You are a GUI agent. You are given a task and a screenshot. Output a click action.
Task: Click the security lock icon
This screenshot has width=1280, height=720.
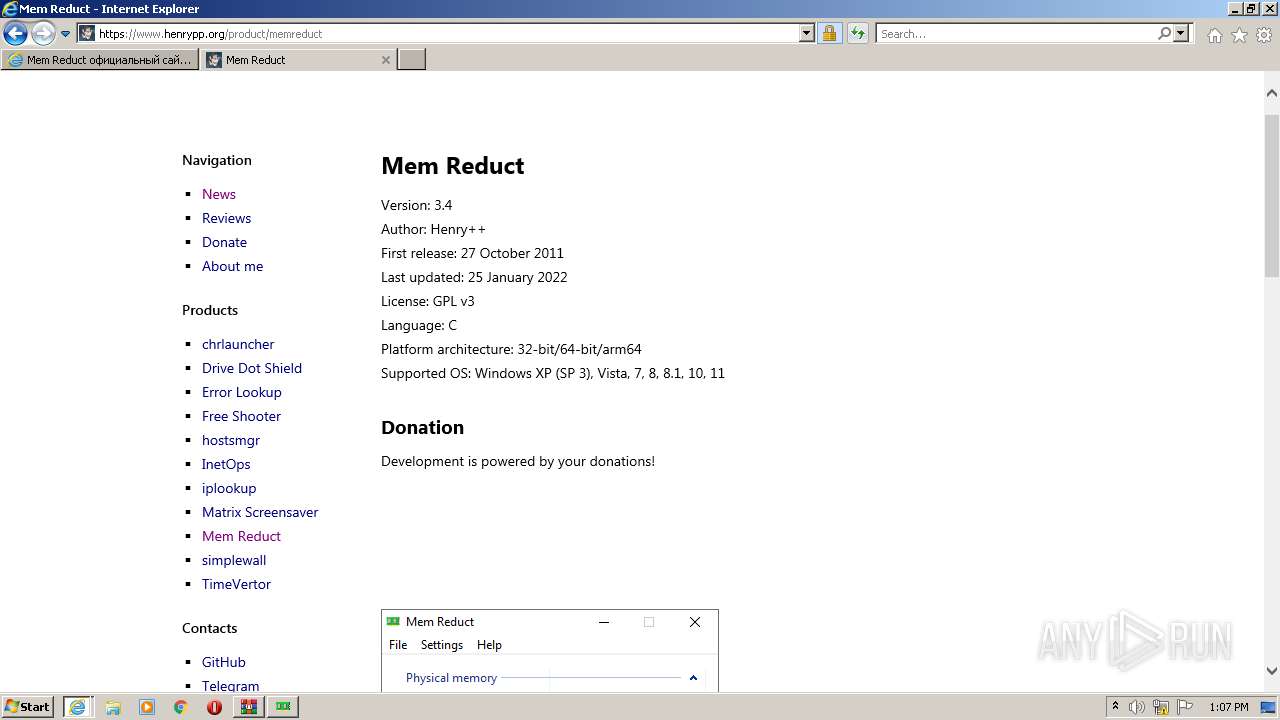point(829,33)
